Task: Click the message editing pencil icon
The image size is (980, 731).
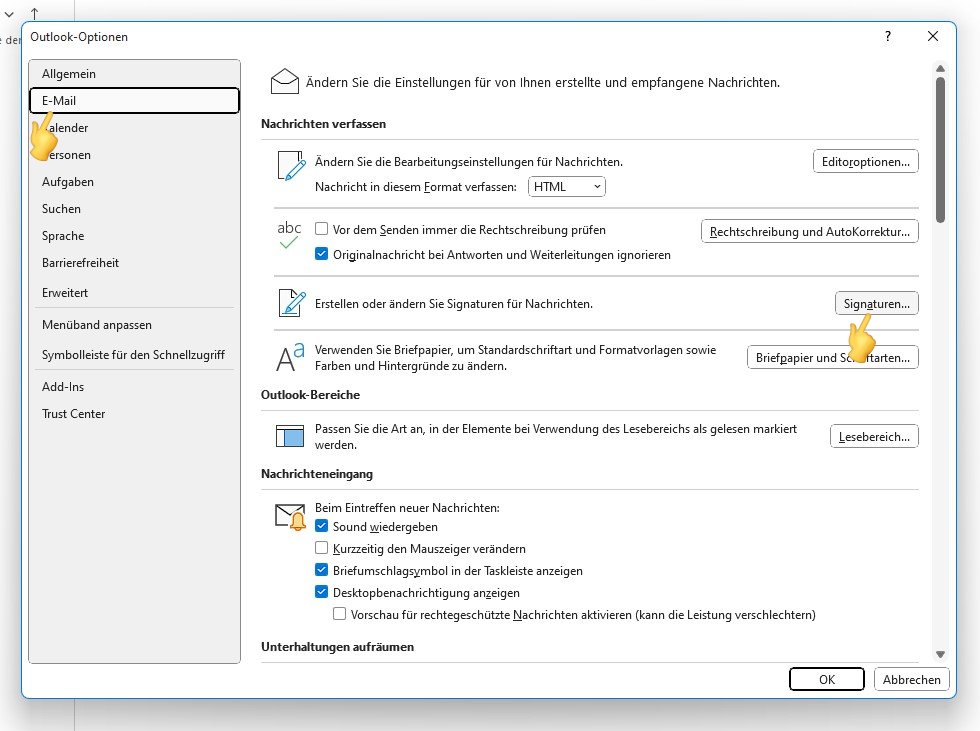Action: (x=290, y=167)
